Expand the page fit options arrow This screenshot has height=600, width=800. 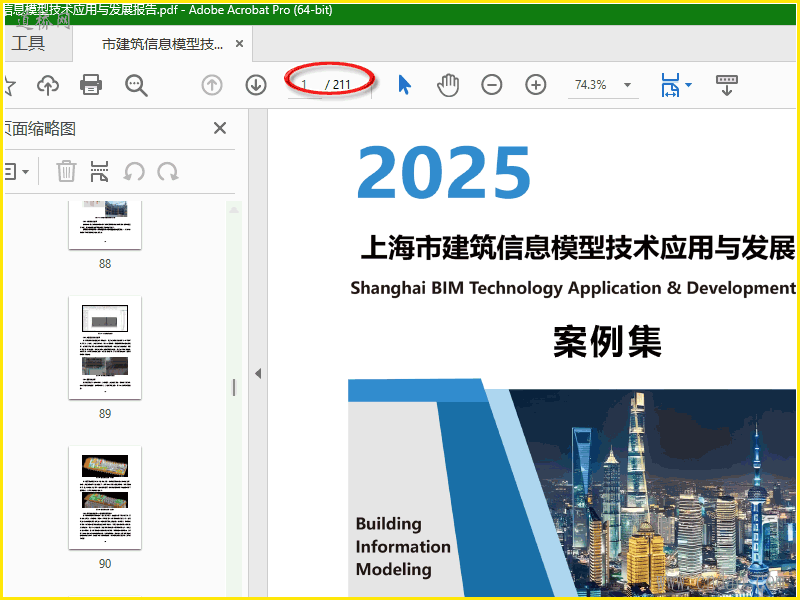[688, 85]
